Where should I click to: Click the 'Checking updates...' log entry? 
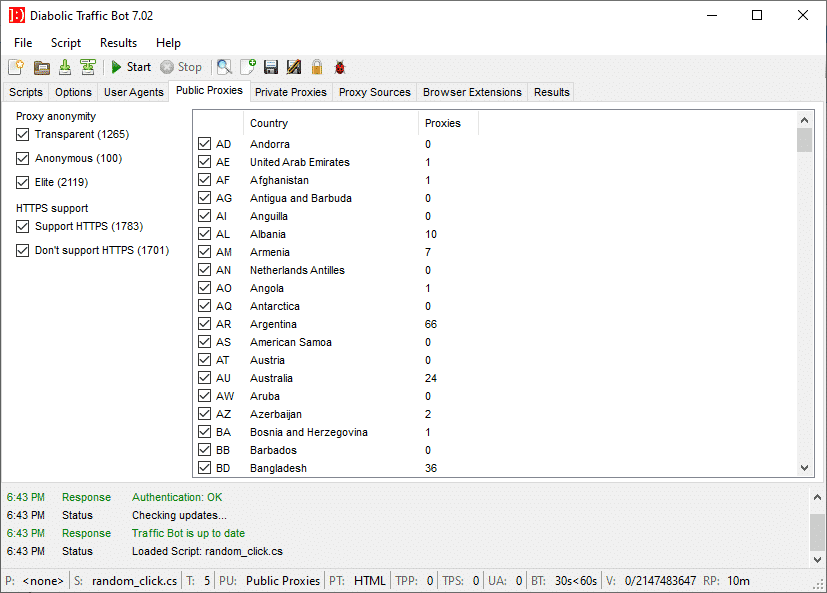pos(179,515)
